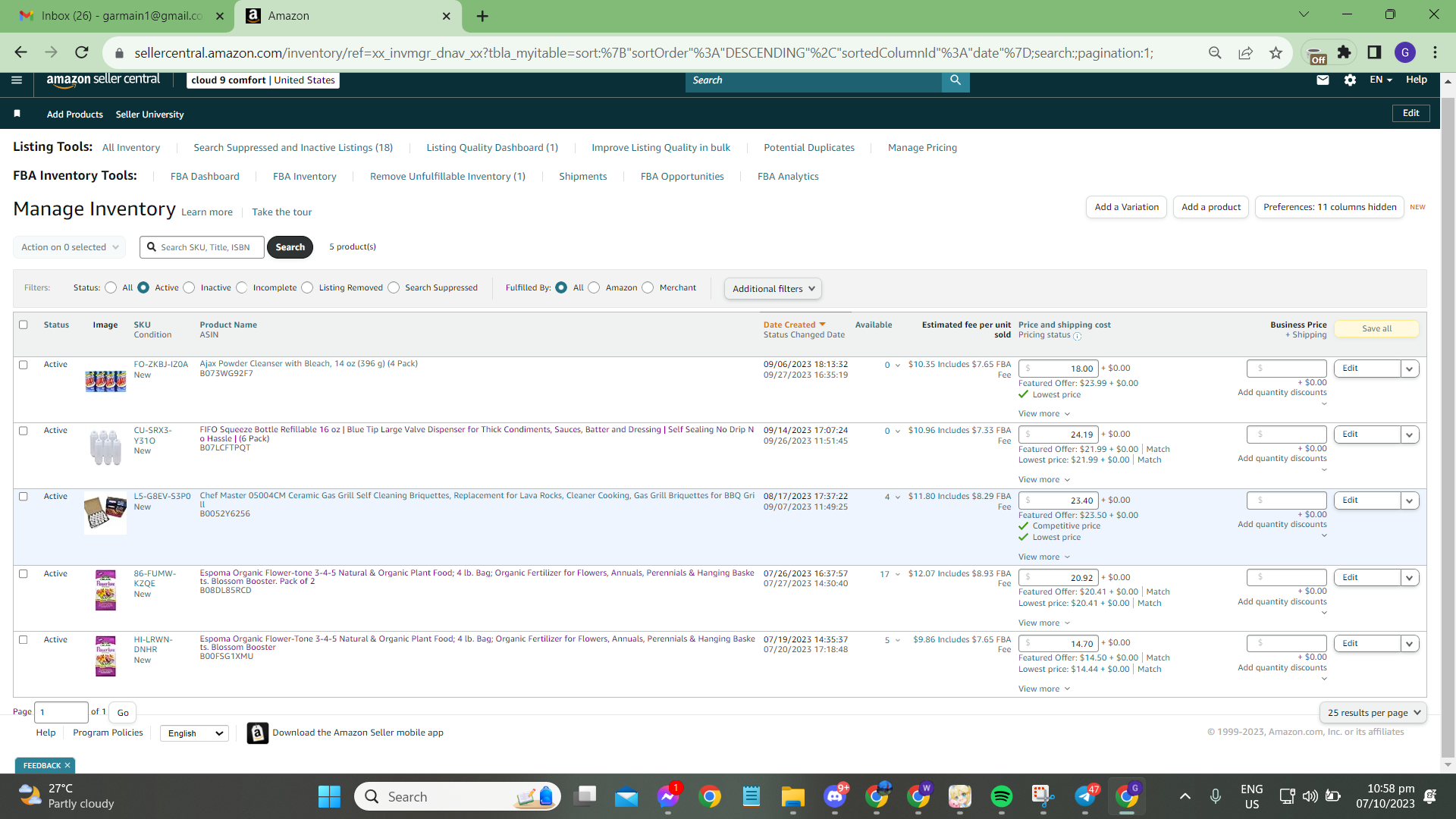The width and height of the screenshot is (1456, 819).
Task: Open the Windows Start menu
Action: [x=329, y=796]
